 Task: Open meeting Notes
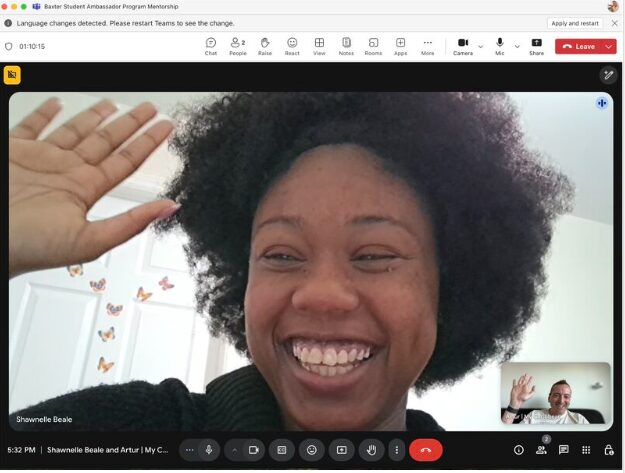(x=346, y=46)
